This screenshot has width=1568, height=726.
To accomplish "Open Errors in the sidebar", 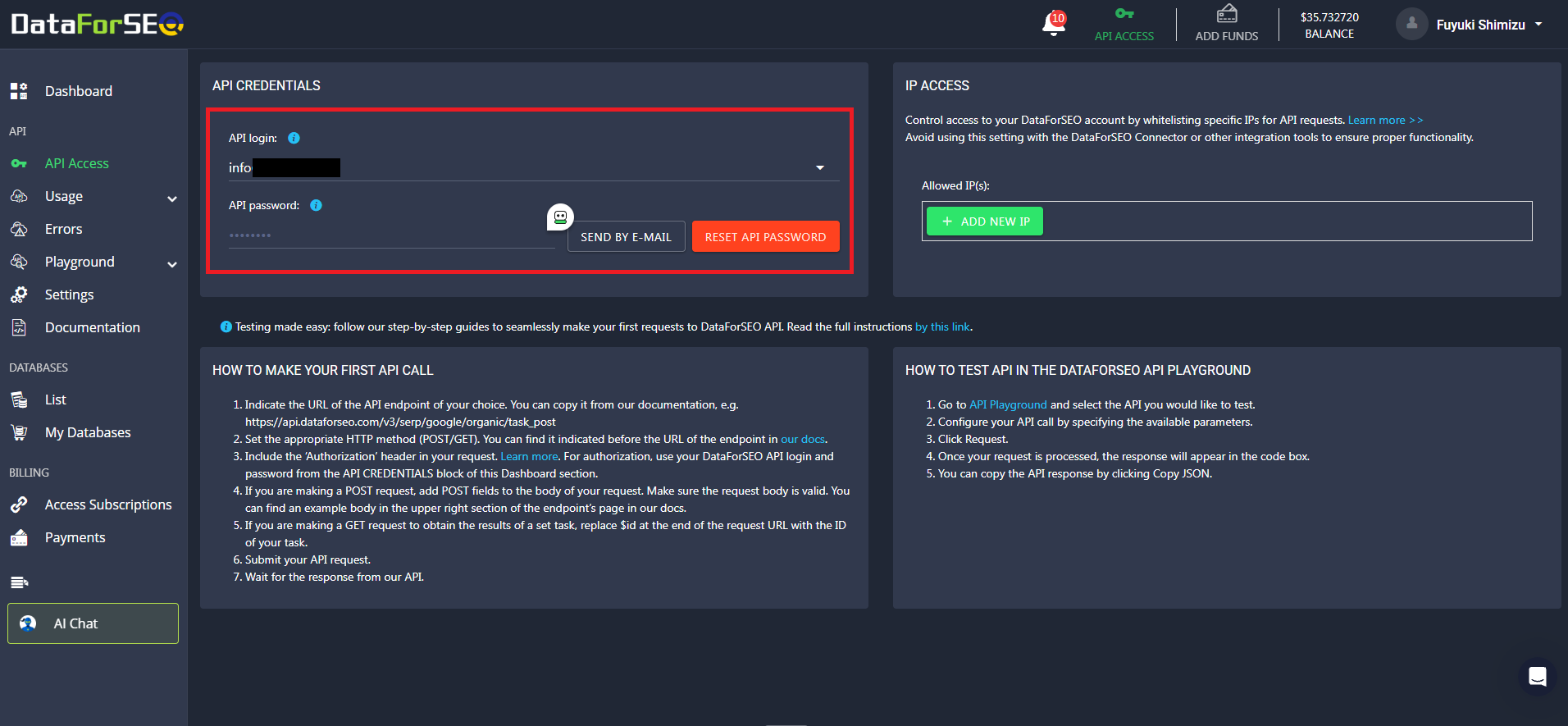I will pos(64,229).
